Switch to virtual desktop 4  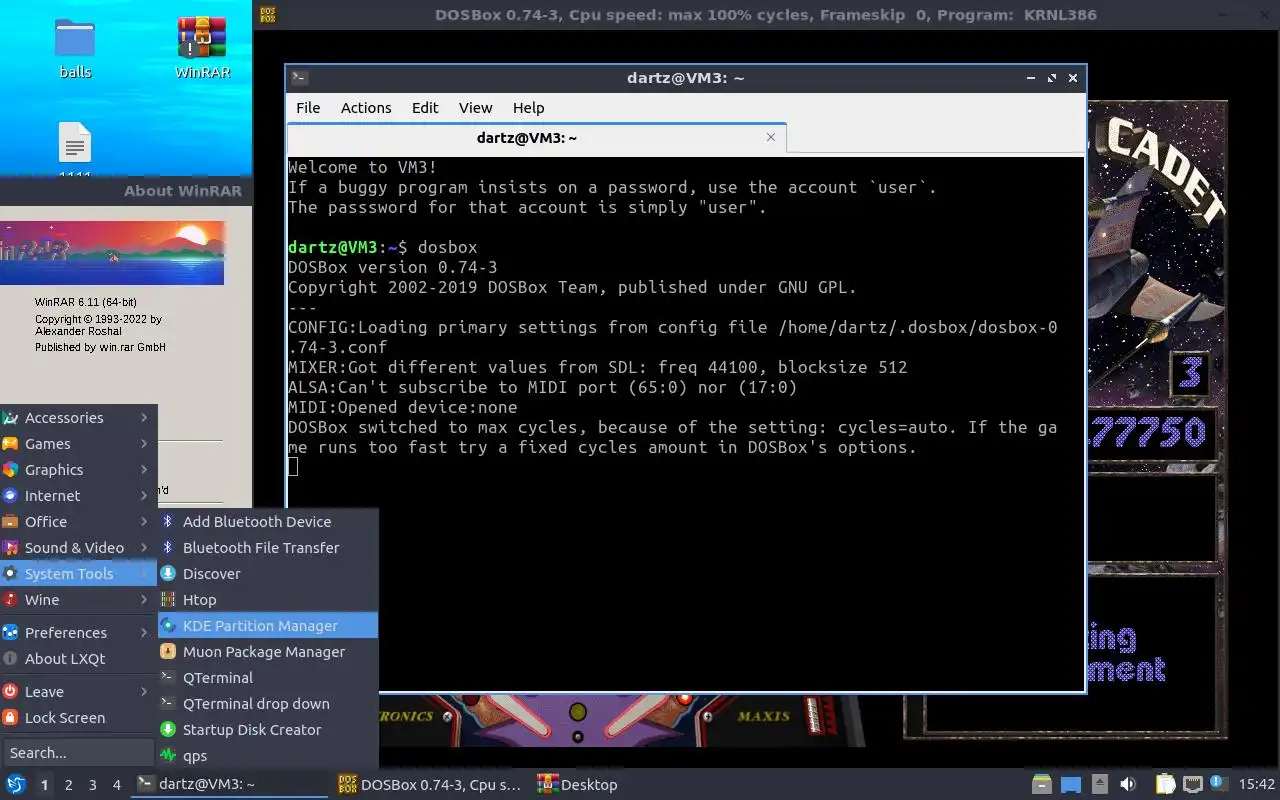pos(116,785)
